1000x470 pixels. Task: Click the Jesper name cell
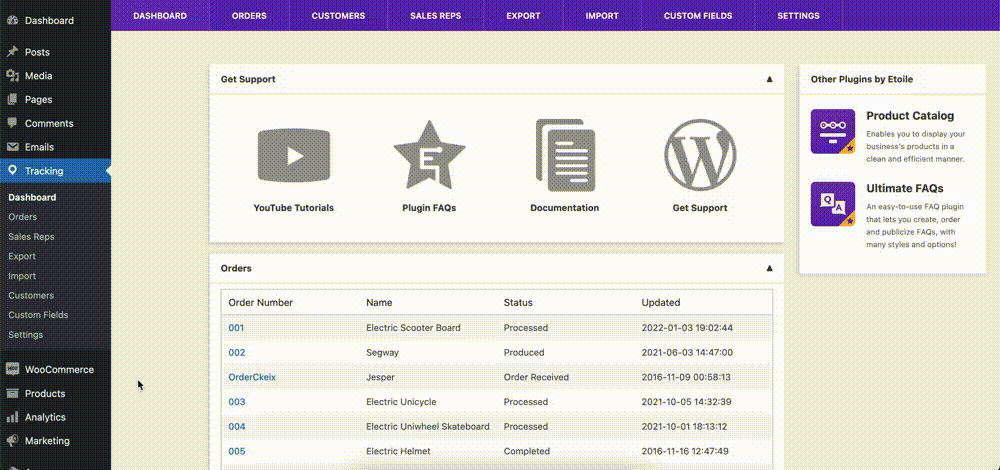[380, 378]
